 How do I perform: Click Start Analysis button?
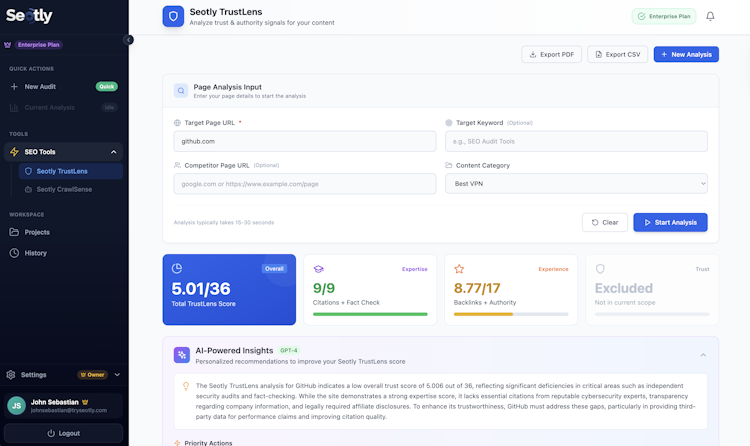click(670, 223)
